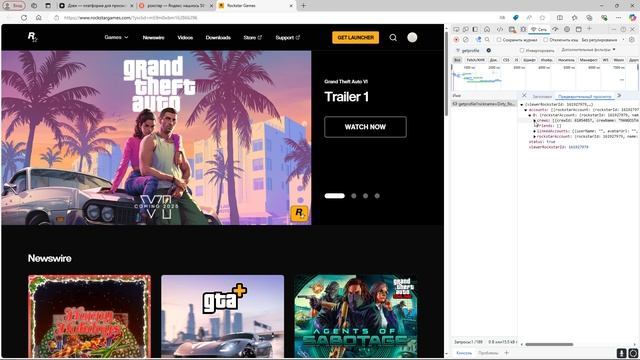Open Newswire from site navigation
This screenshot has width=640, height=360.
point(153,38)
